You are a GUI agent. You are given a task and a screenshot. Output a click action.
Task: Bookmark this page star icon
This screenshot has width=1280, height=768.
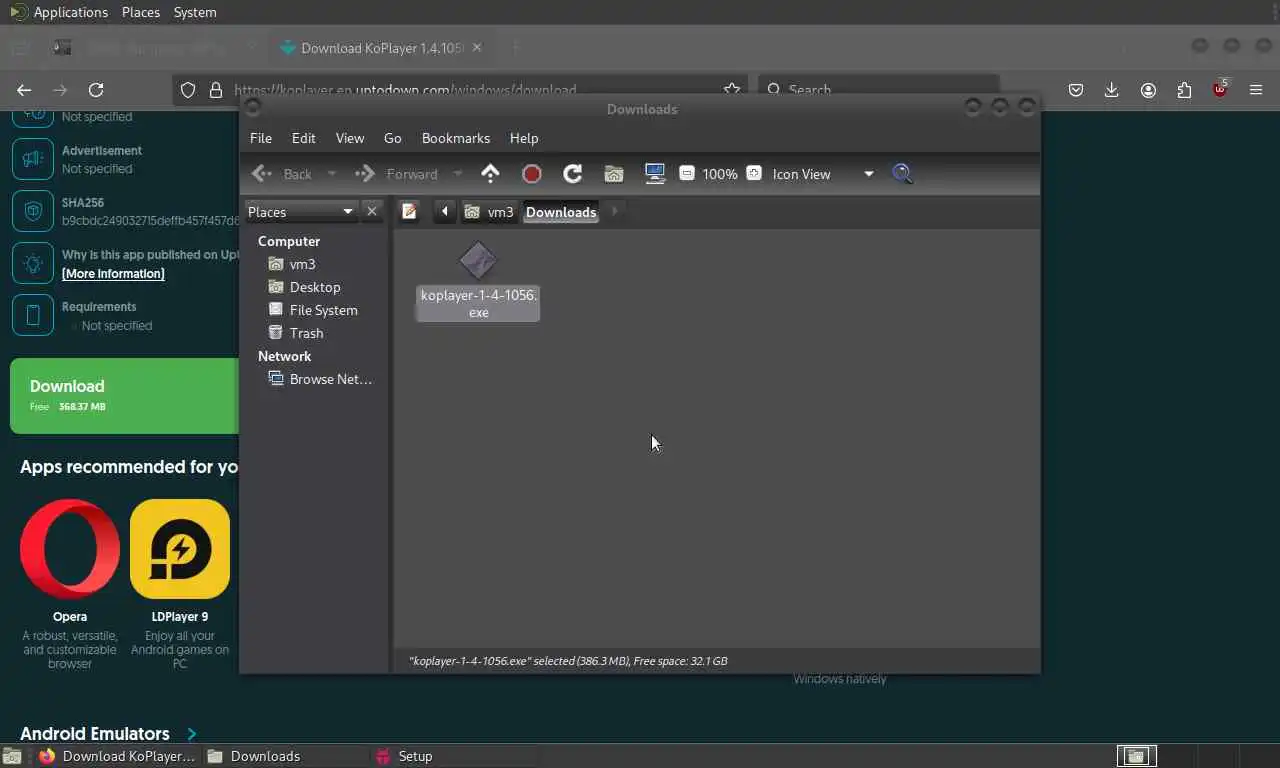click(732, 90)
